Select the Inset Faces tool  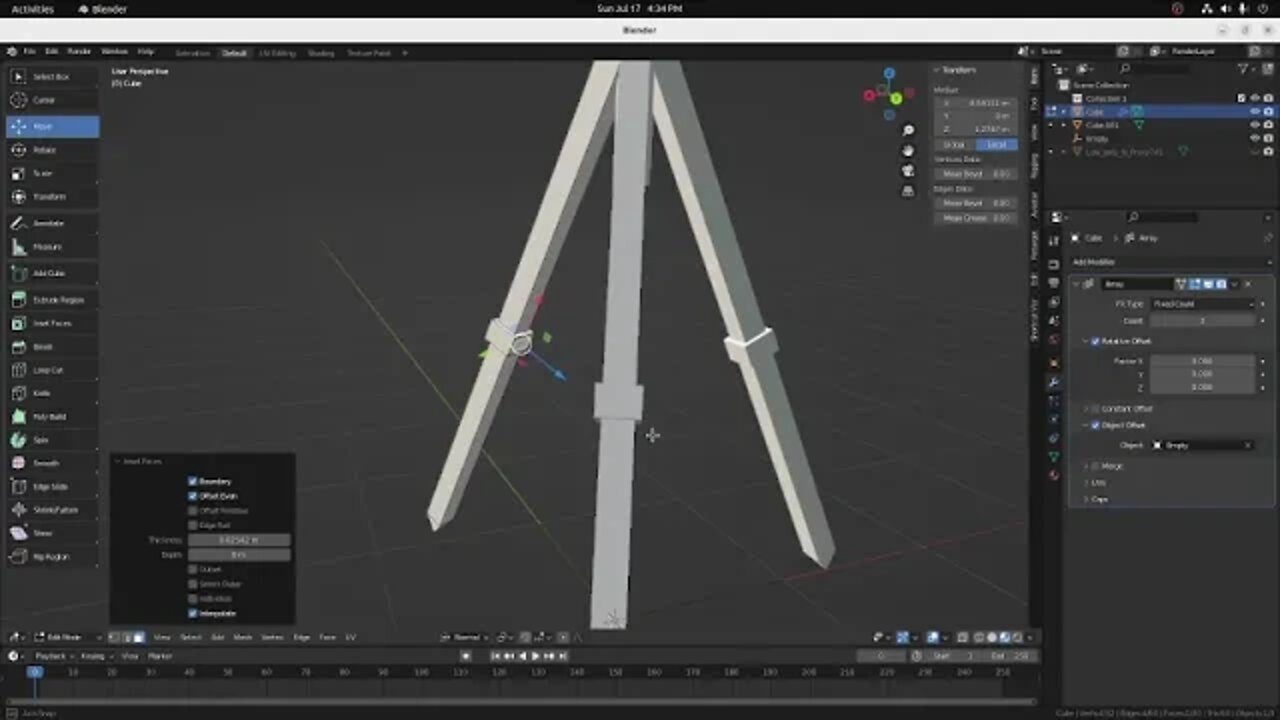tap(52, 323)
